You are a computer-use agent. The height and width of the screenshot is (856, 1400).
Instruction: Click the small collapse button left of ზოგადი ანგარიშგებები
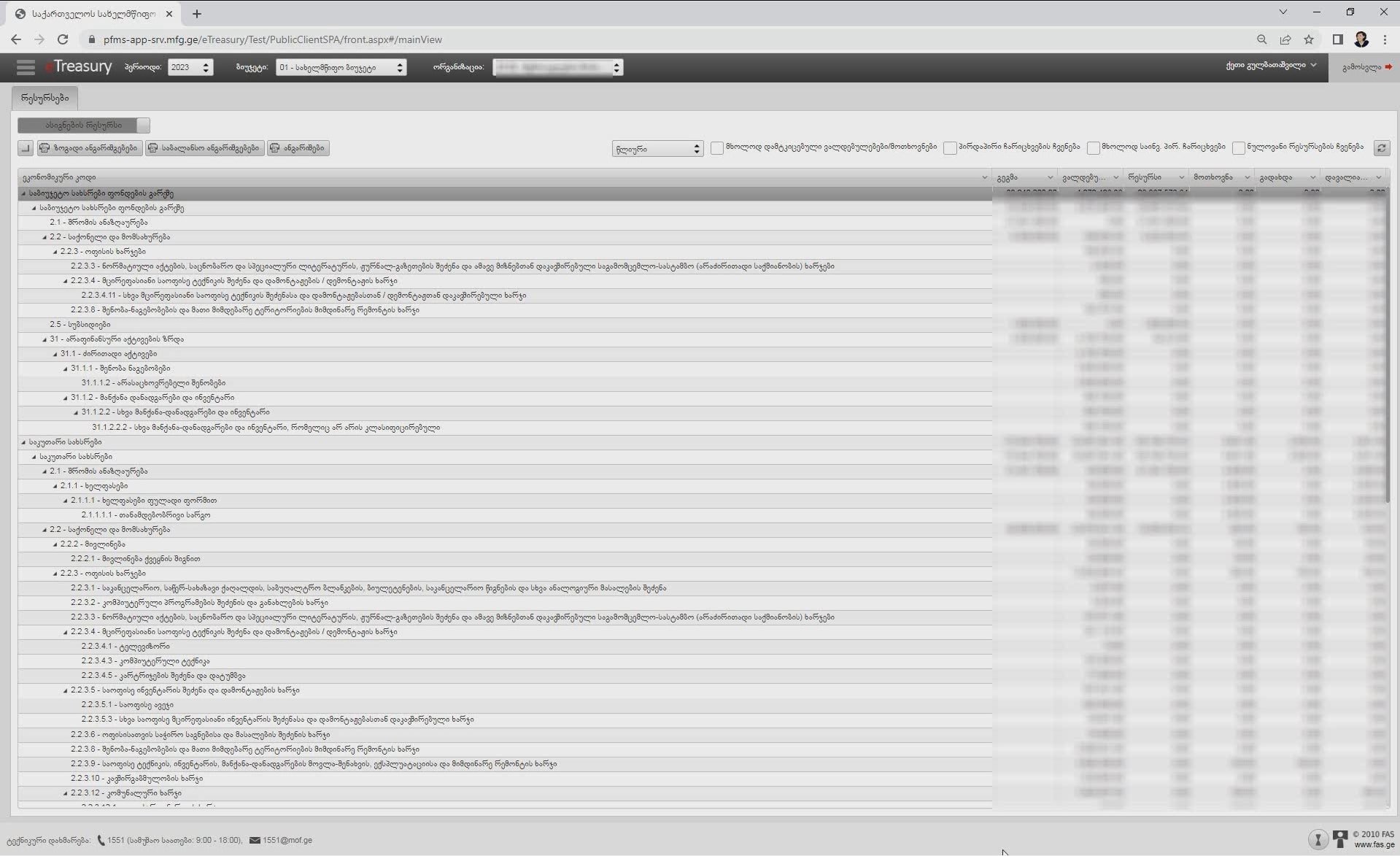(x=26, y=148)
